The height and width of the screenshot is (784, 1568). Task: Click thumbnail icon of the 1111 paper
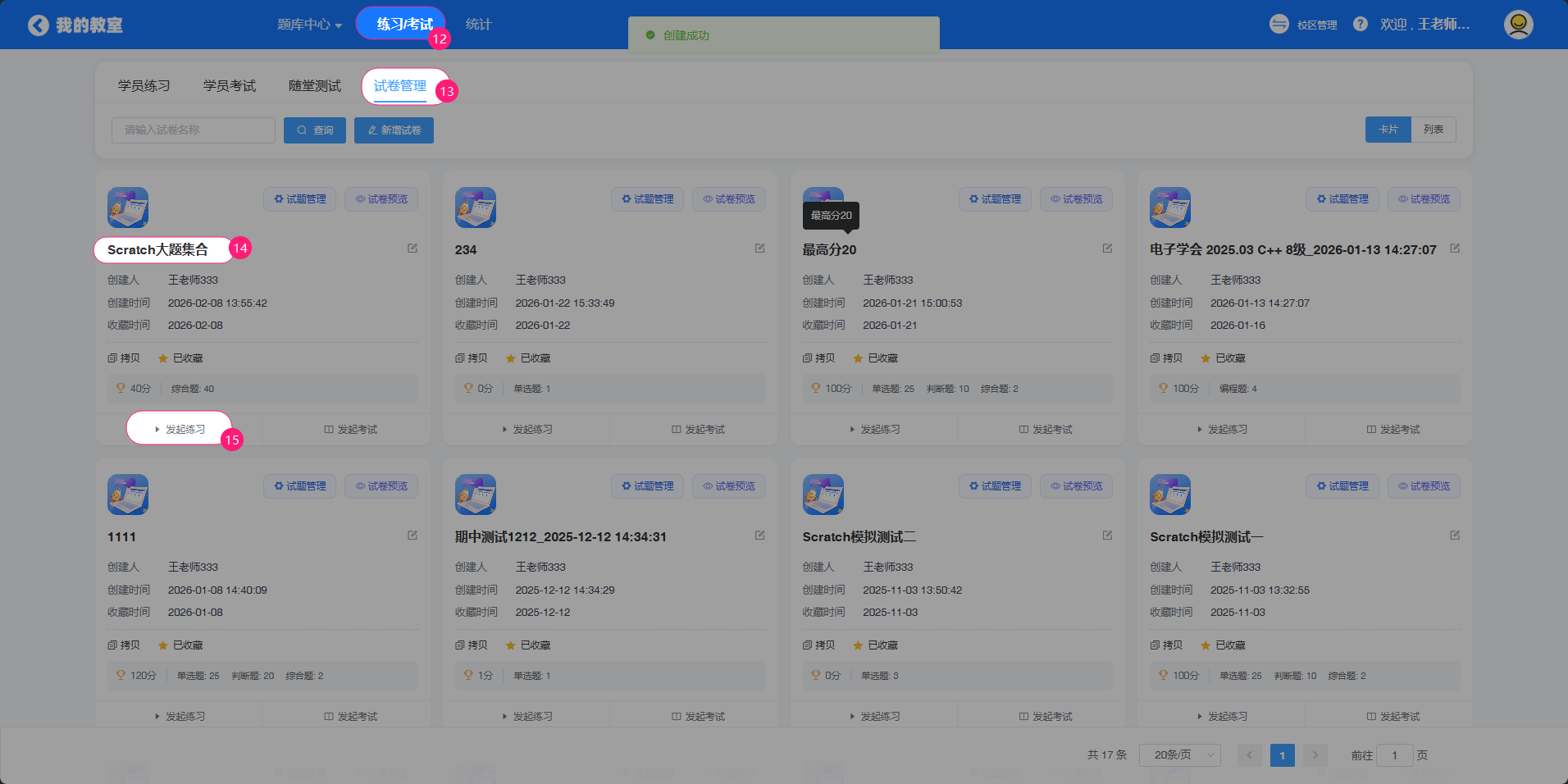click(x=128, y=495)
